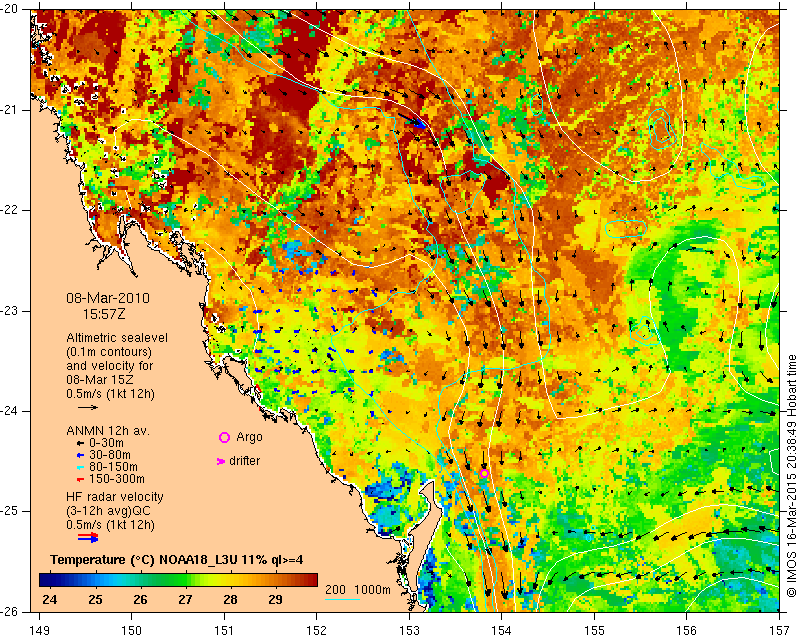Click the '30-80m' depth label
This screenshot has width=800, height=640.
click(110, 455)
